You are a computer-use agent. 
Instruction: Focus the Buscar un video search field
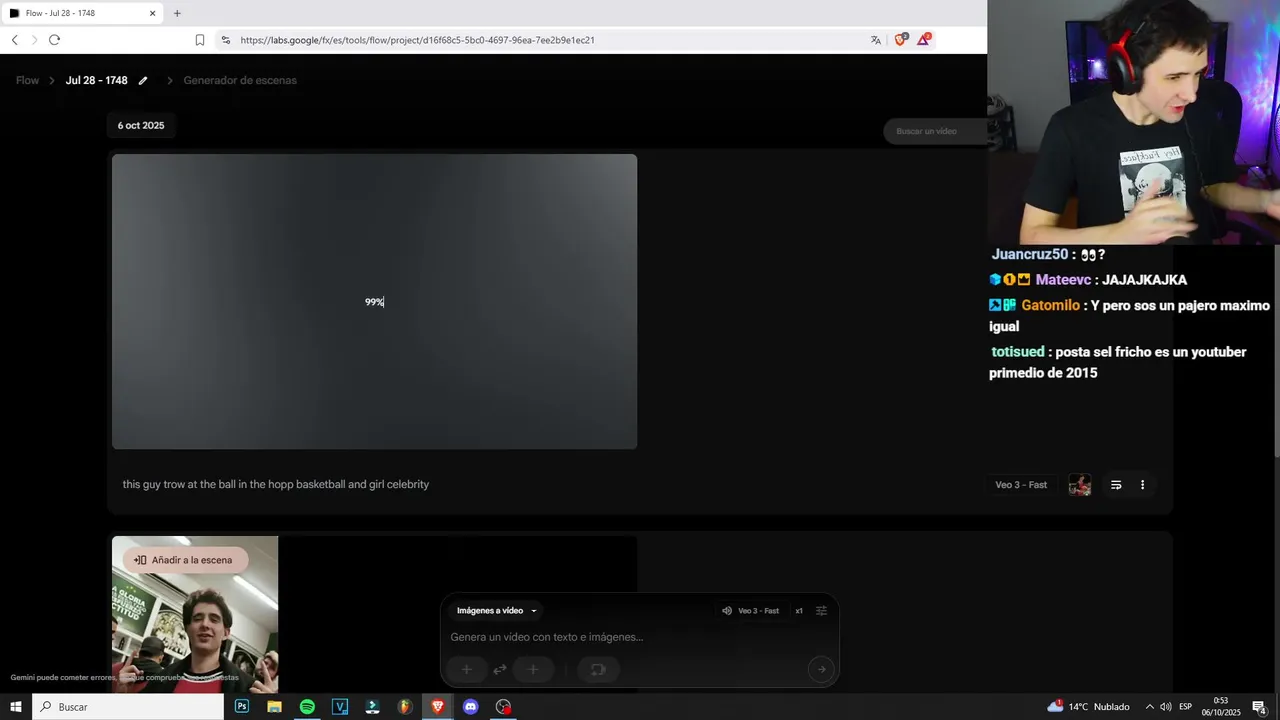(x=935, y=131)
